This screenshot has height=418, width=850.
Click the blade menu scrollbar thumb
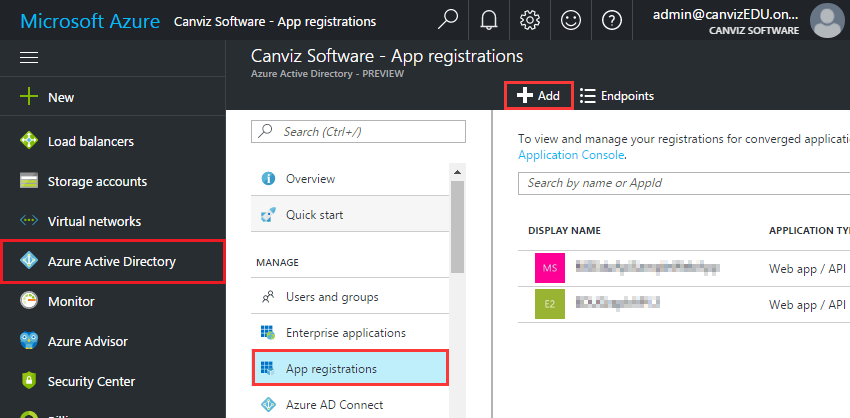(x=457, y=227)
